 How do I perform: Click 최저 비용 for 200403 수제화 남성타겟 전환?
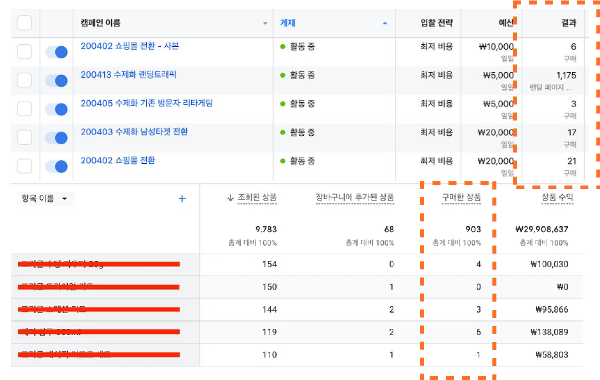437,132
